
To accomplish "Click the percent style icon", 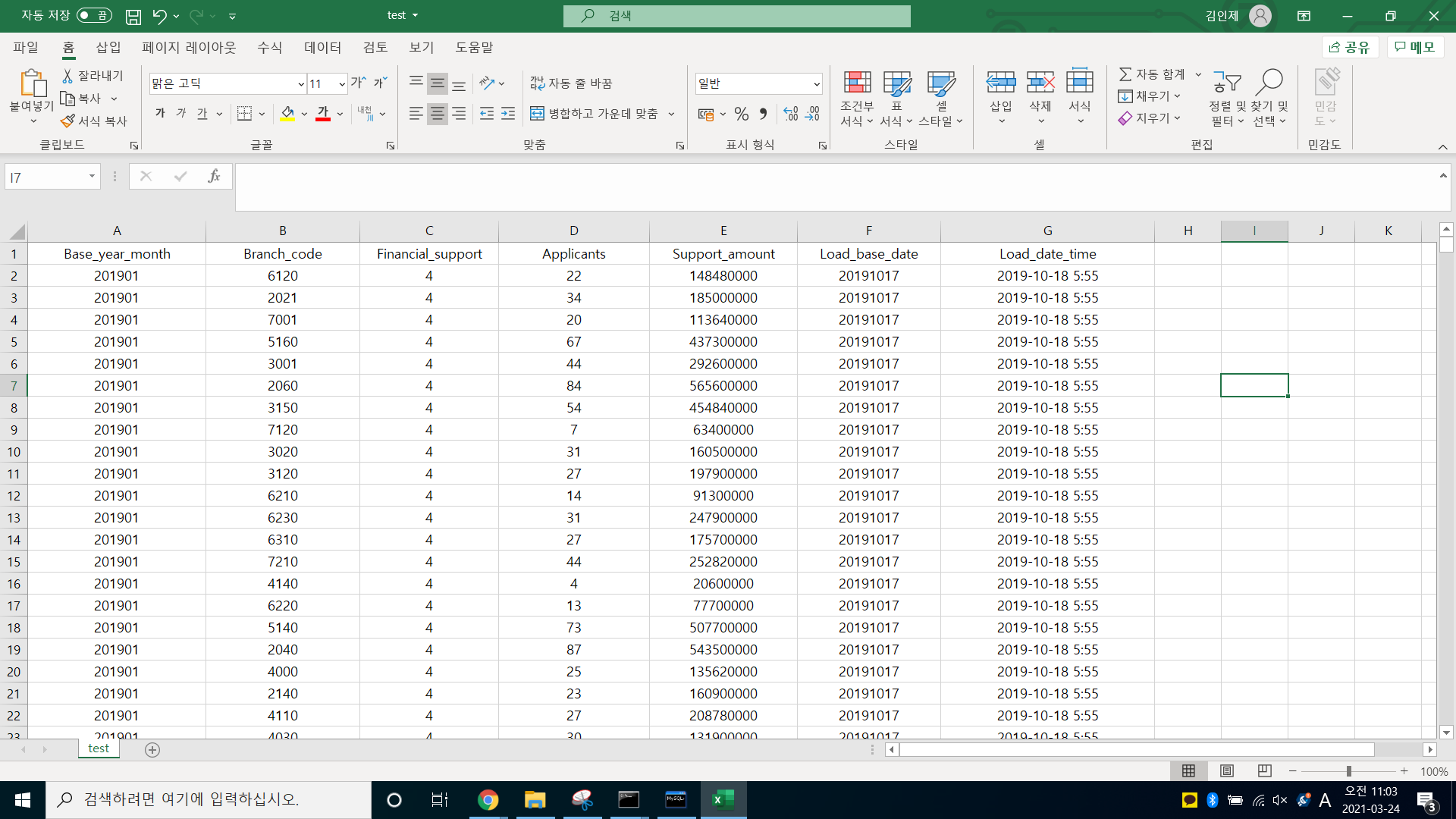I will click(742, 114).
